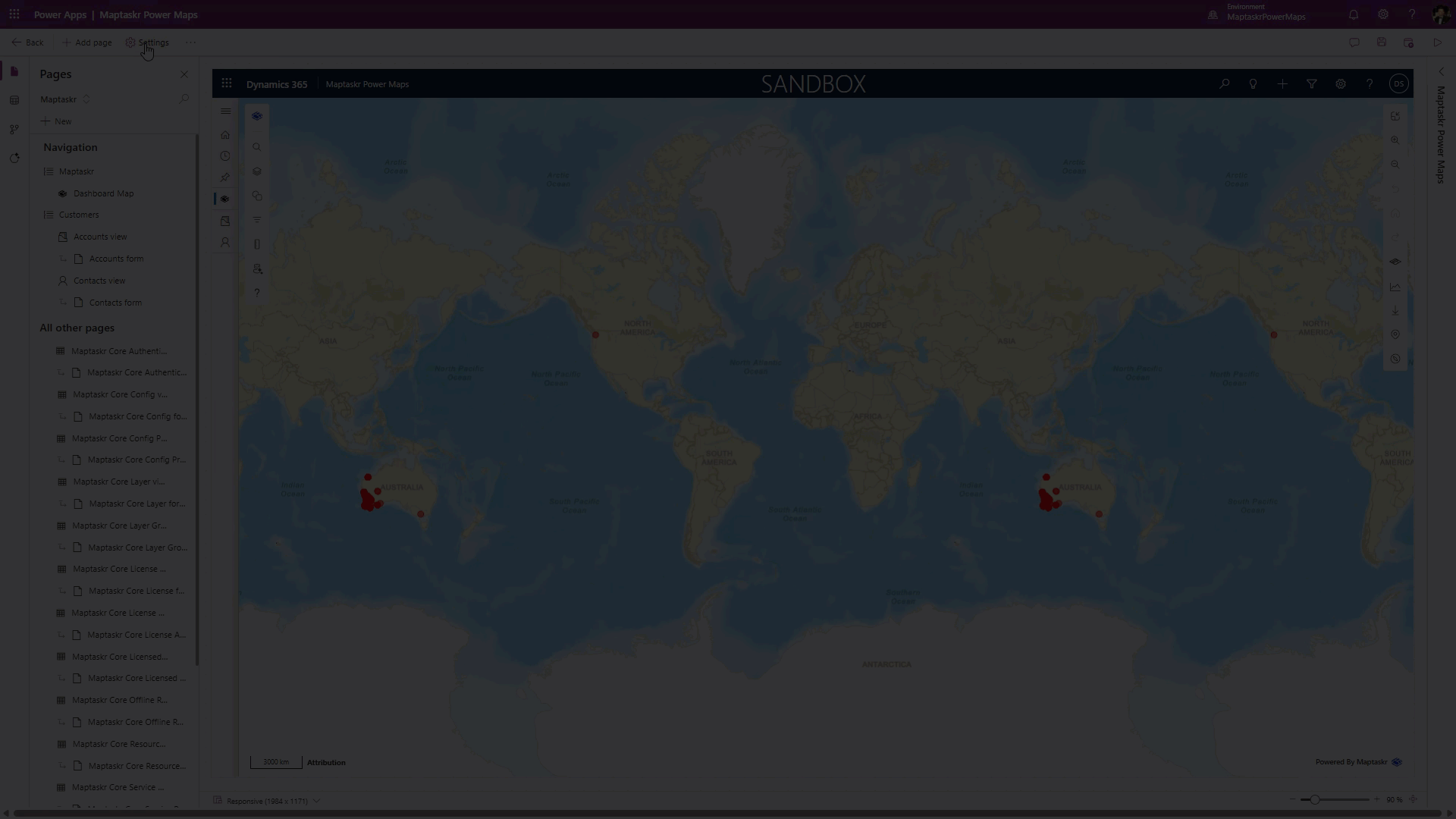Click the download arrow map tool
Screen dimensions: 1456x819
(1395, 311)
